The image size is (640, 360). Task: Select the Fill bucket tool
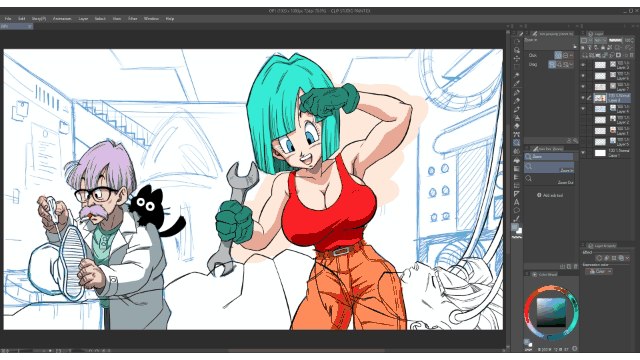tap(517, 160)
